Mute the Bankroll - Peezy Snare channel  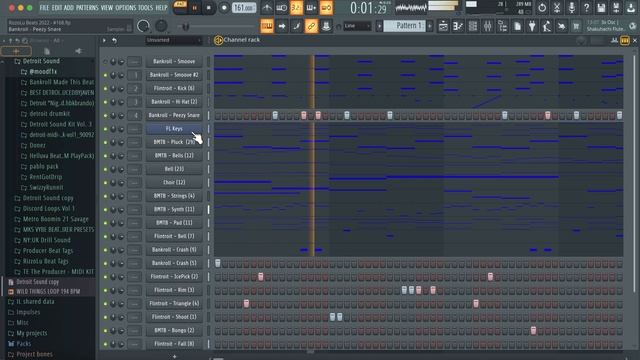(105, 116)
